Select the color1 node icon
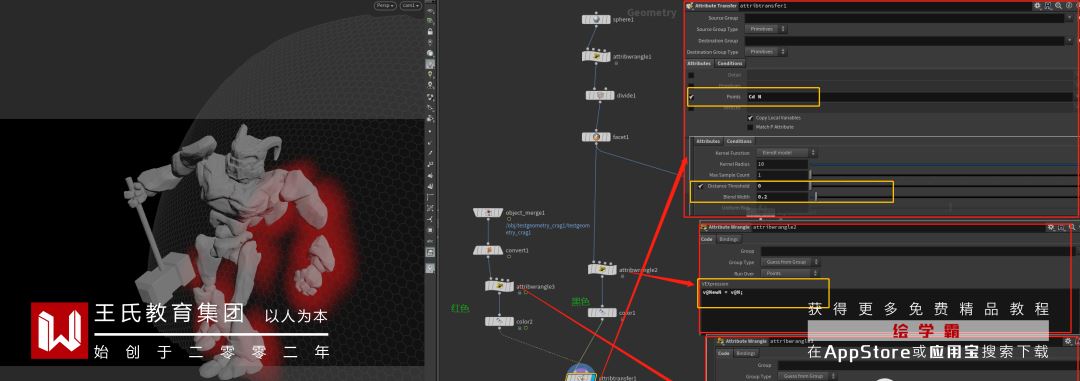The height and width of the screenshot is (381, 1080). click(x=602, y=313)
